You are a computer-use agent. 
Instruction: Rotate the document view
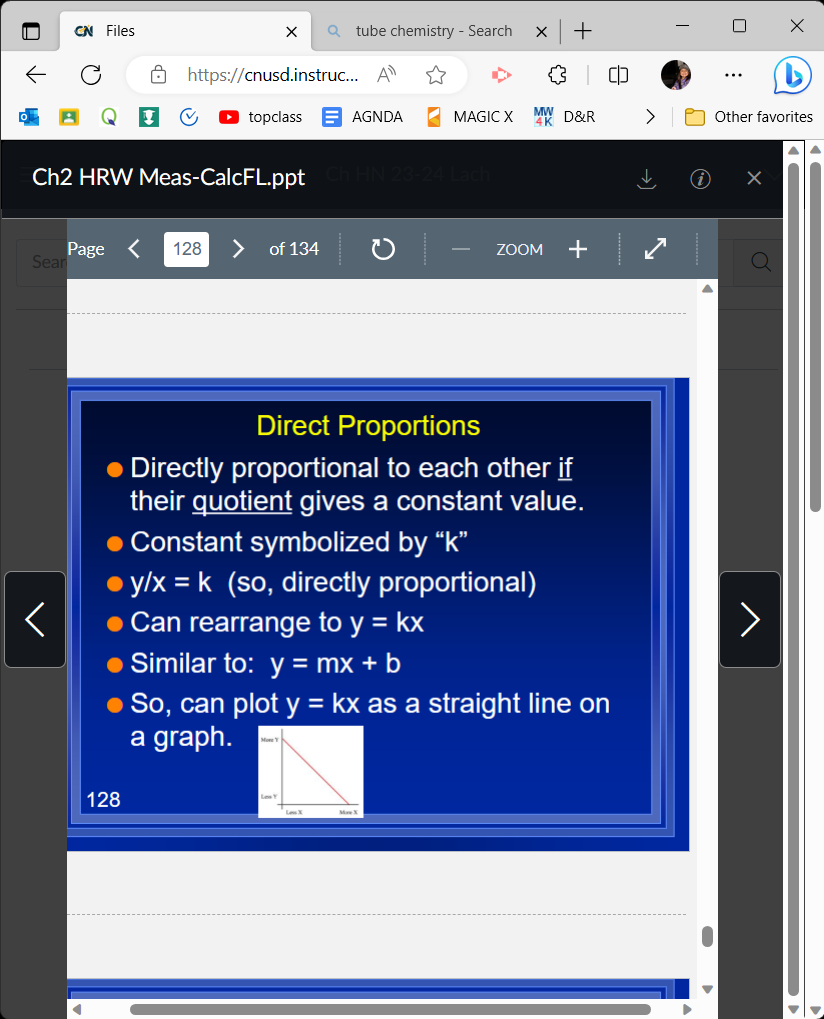click(383, 249)
